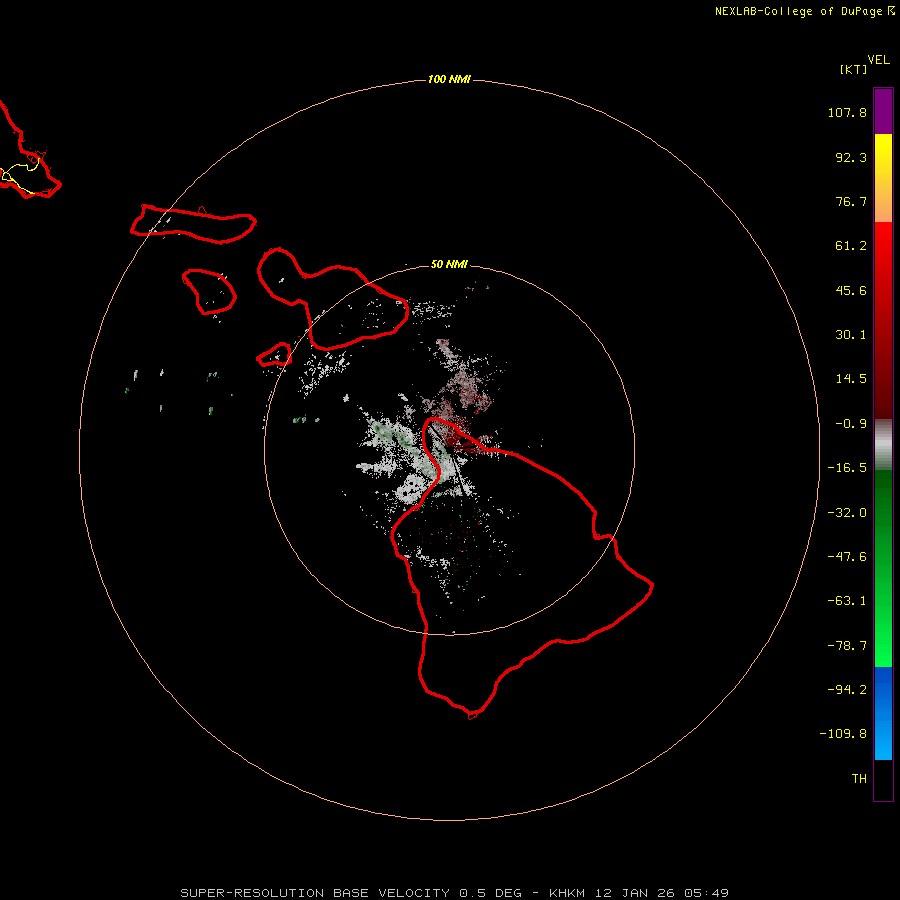Screen dimensions: 900x900
Task: Click the 45.6 velocity scale value
Action: (851, 290)
